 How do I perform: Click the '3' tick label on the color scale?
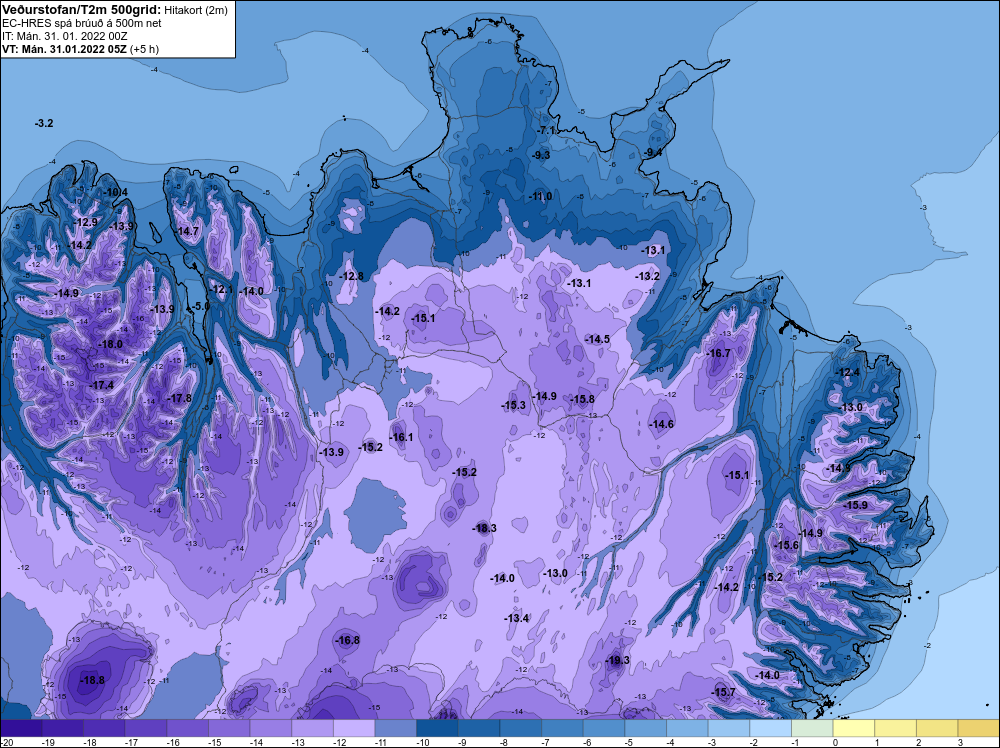click(x=960, y=742)
